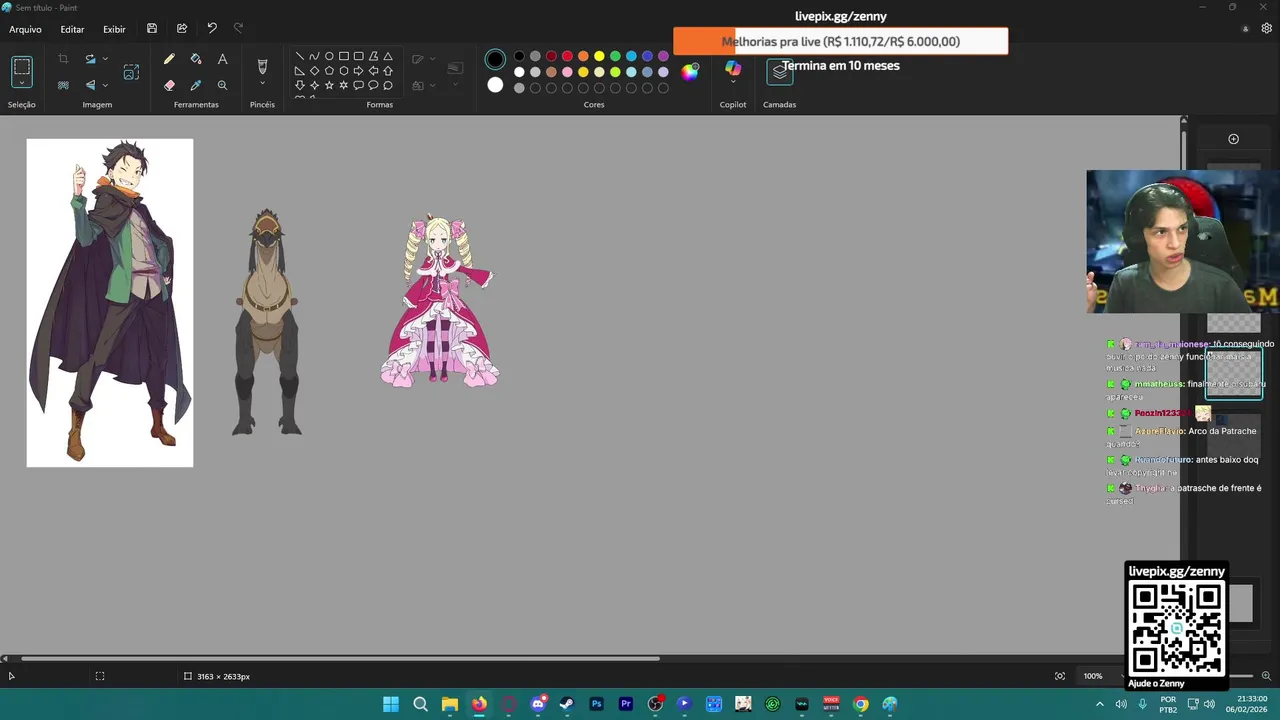
Task: Expand the Brushes dropdown
Action: point(262,84)
